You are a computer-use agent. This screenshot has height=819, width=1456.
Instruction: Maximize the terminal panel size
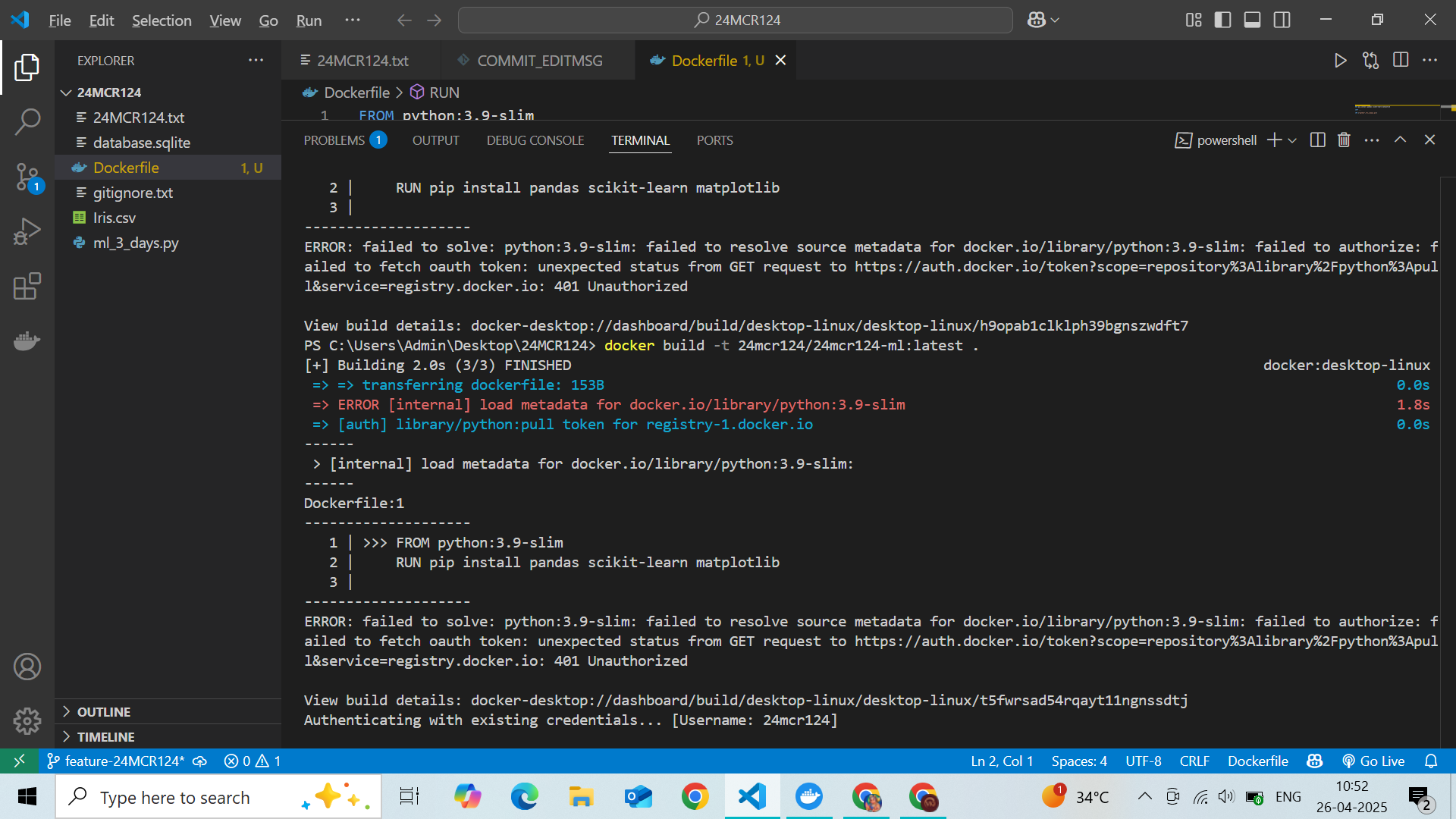1401,140
